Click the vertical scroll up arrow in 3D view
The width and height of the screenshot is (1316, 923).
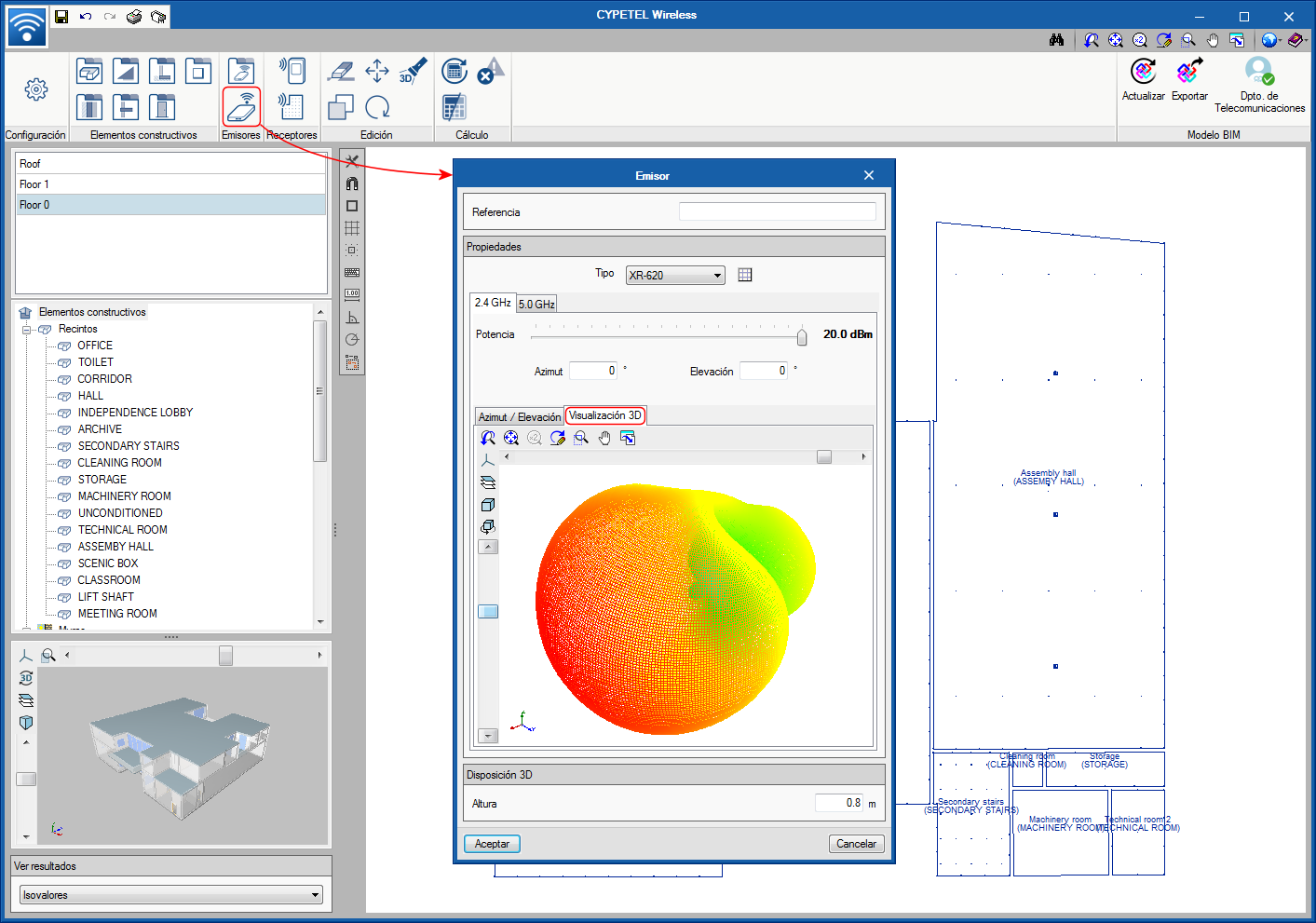[488, 547]
